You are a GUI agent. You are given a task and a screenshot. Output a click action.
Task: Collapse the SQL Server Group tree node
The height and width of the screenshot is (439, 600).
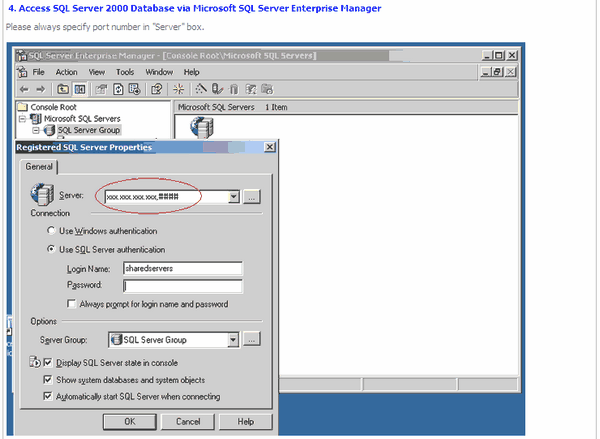coord(36,130)
